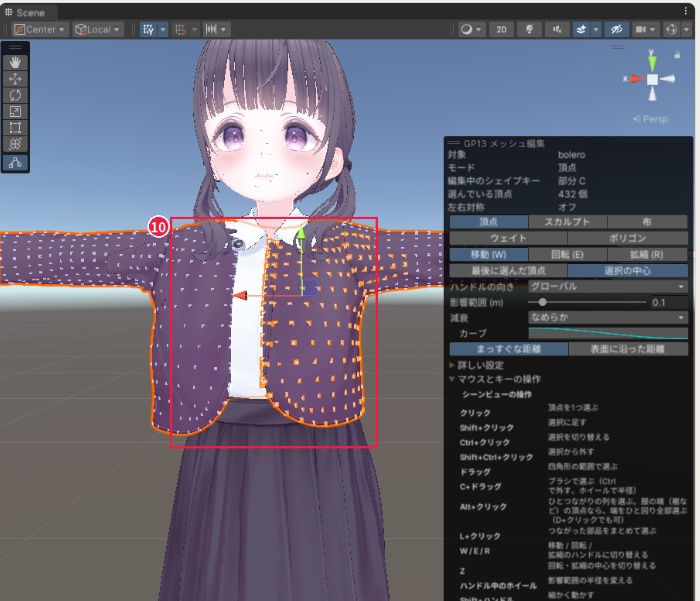Screen dimensions: 700x601
Task: Select まっすぐな距離 distance mode
Action: [x=508, y=349]
